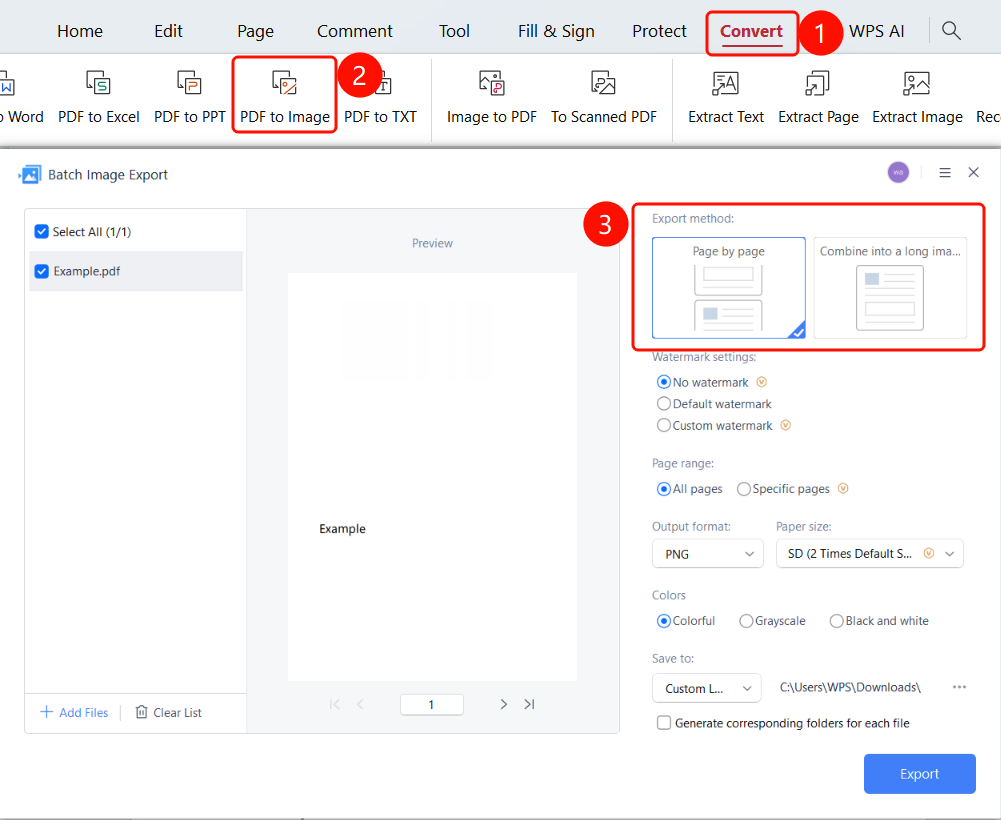
Task: Open the search magnifier in the ribbon
Action: 951,31
